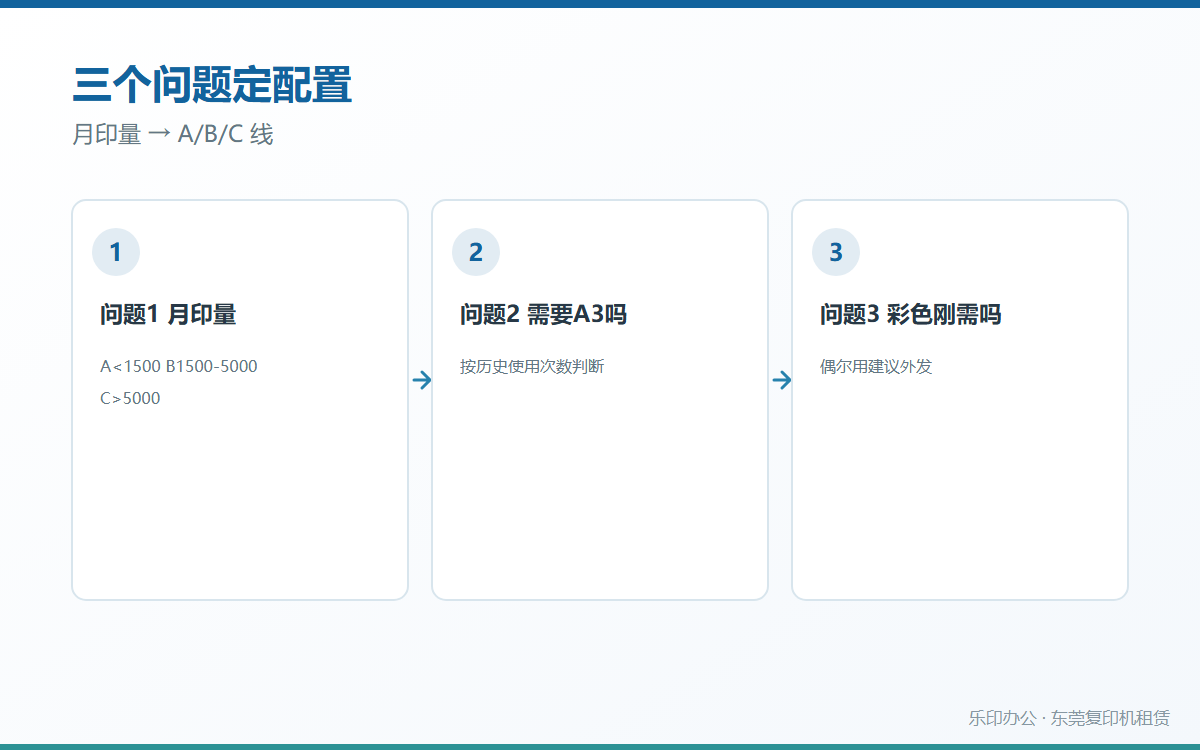Click the text A<1500 B1500-5000
This screenshot has width=1200, height=750.
point(179,367)
